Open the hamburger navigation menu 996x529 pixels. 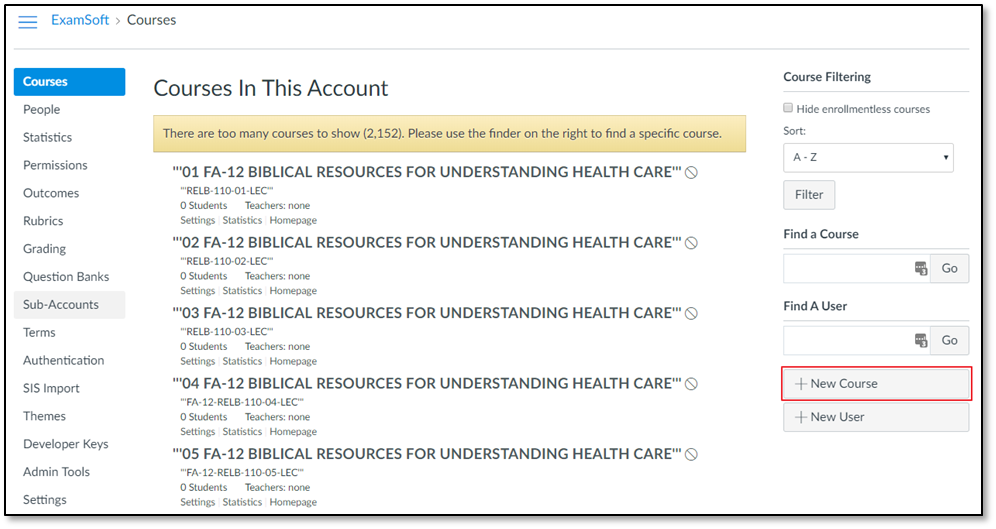click(28, 22)
